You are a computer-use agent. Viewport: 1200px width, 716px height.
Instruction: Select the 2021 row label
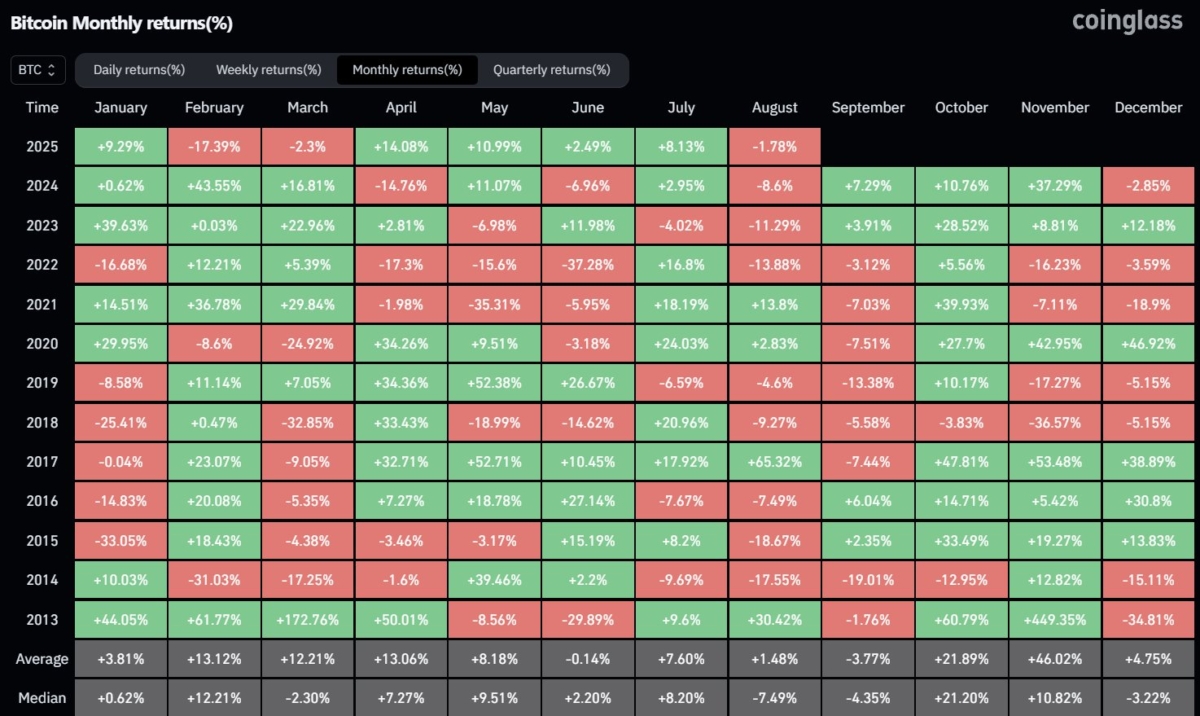[41, 304]
